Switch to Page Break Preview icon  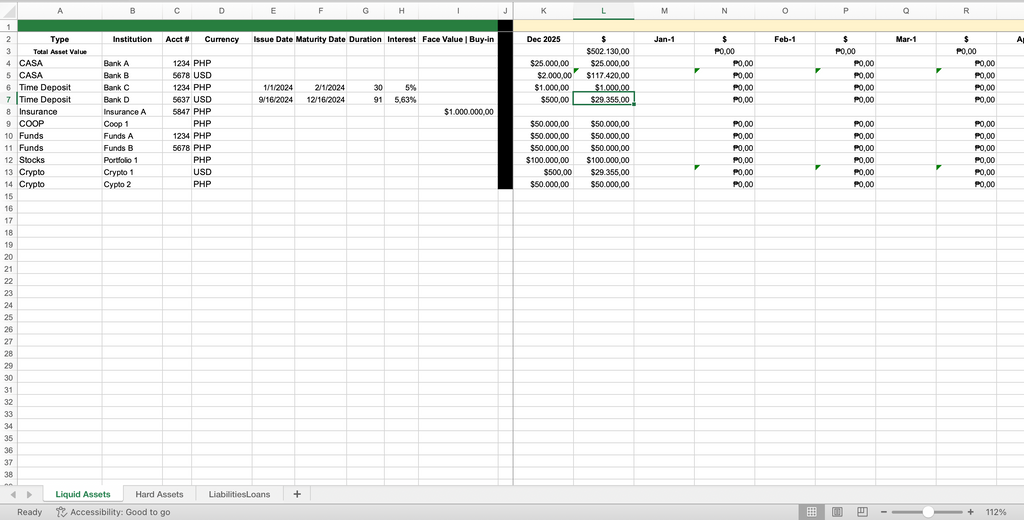tap(862, 512)
